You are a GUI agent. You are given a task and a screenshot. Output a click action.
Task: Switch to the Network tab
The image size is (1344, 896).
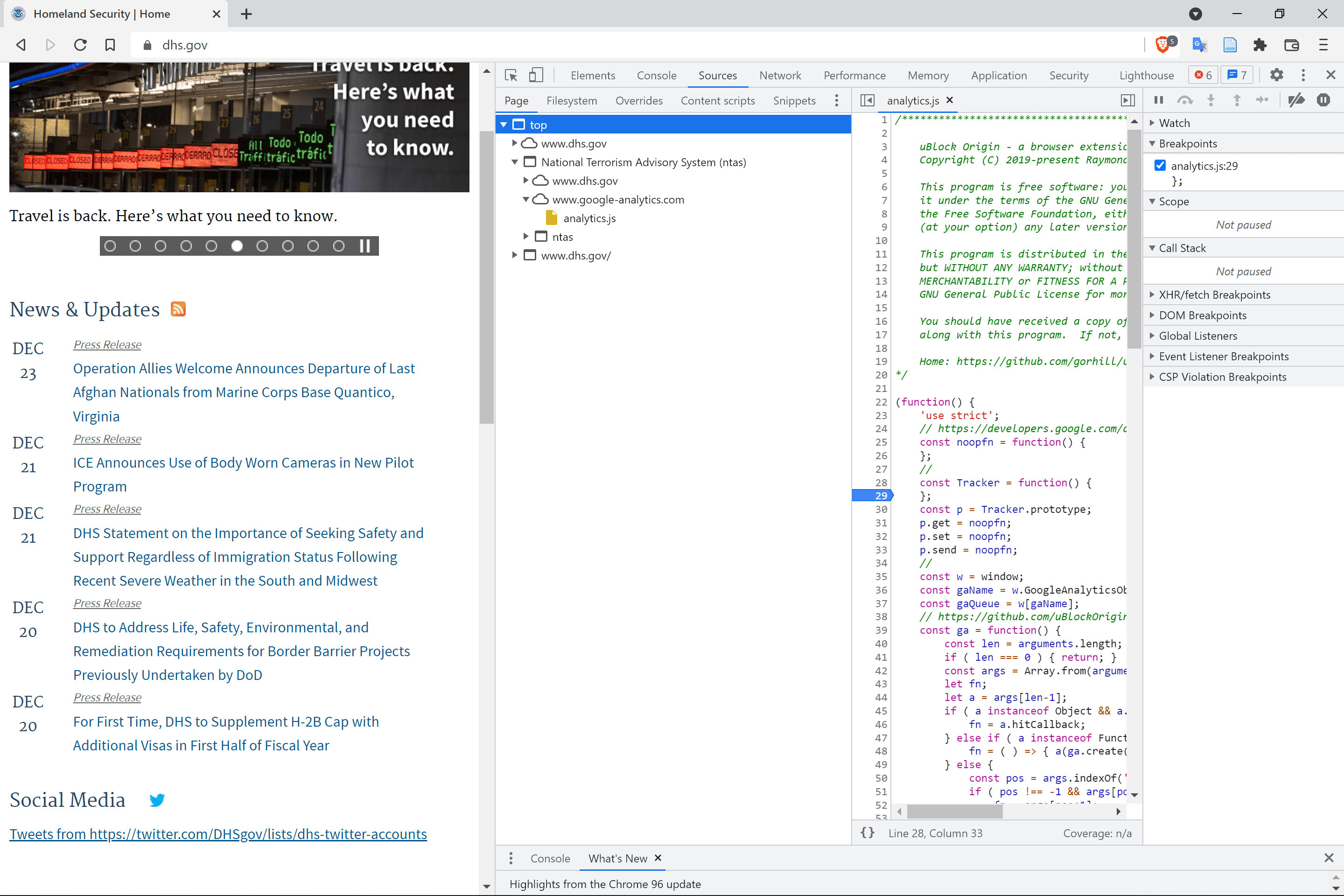click(x=780, y=76)
